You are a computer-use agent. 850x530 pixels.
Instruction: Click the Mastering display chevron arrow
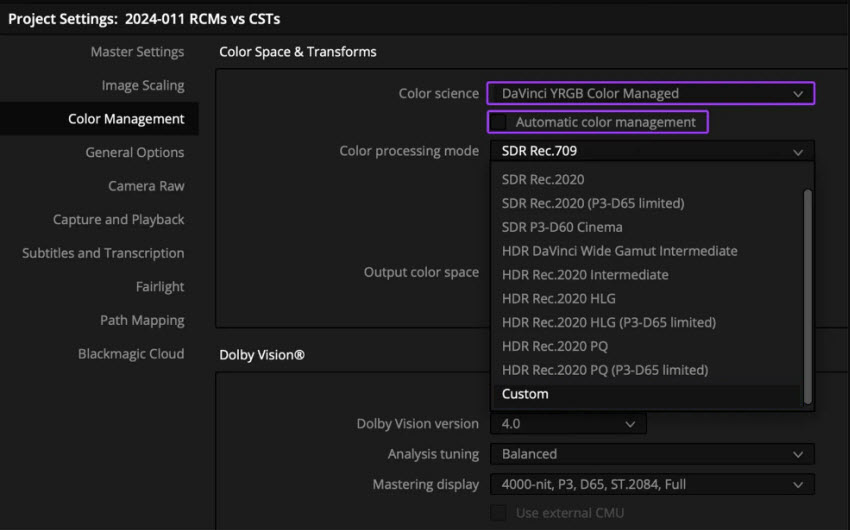798,485
